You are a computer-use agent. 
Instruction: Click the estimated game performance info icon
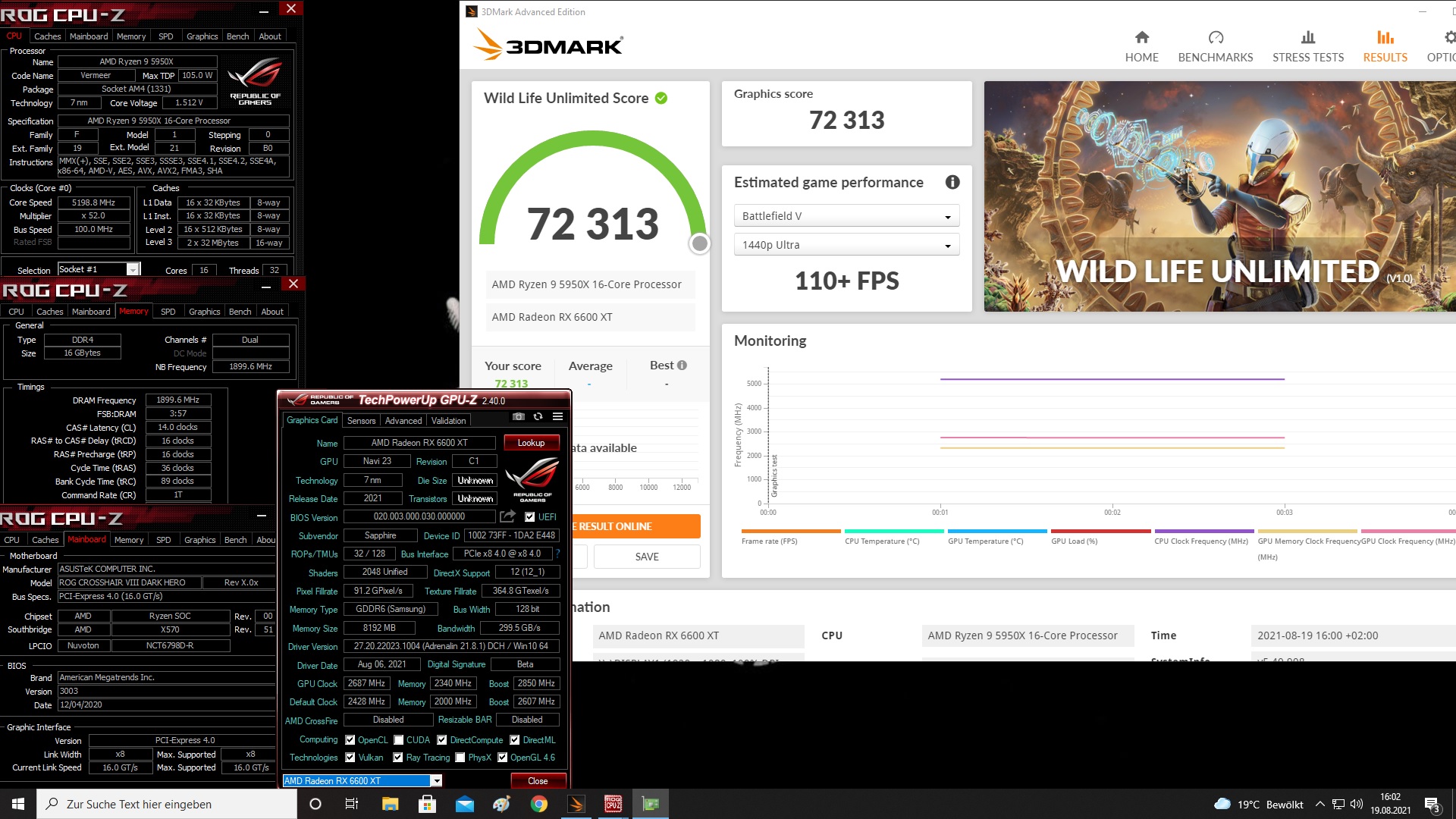coord(952,182)
